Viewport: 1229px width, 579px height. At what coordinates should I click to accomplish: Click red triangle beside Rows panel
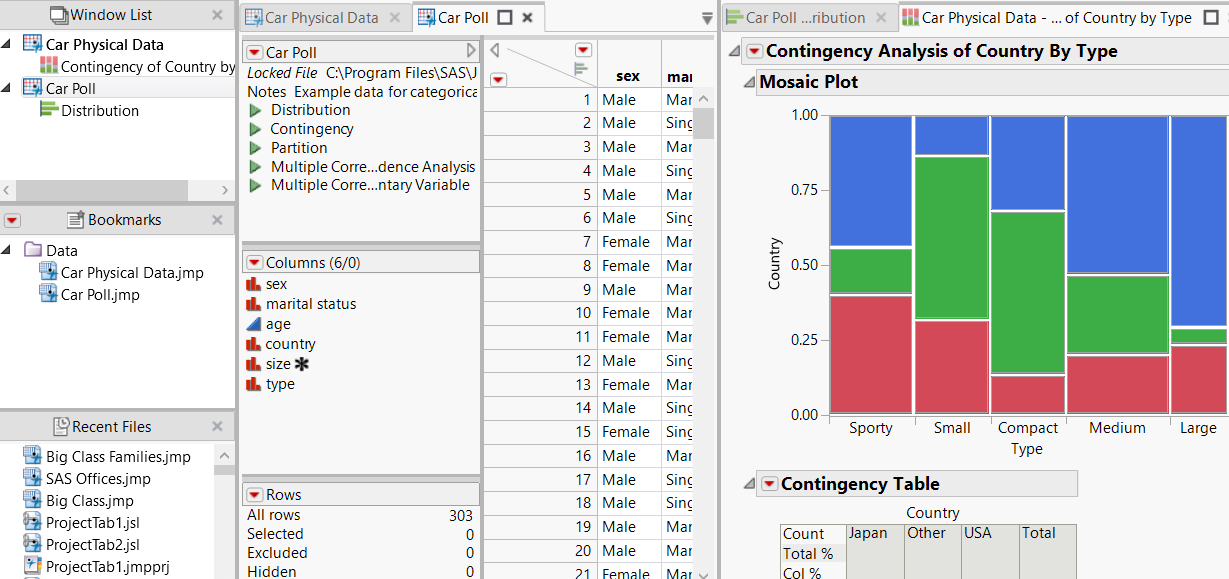(x=255, y=495)
